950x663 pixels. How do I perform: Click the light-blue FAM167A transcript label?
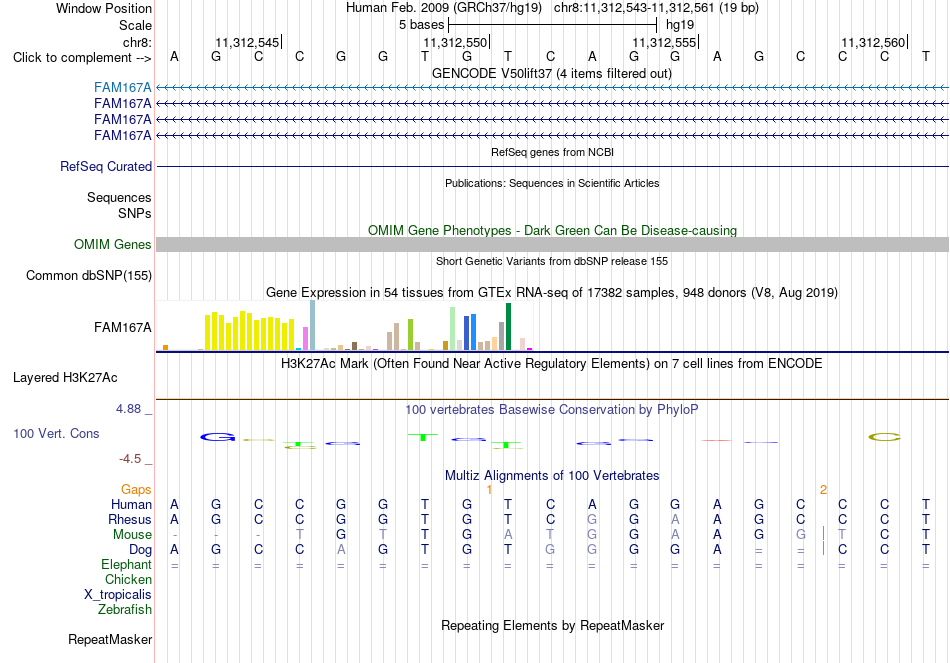click(x=122, y=88)
